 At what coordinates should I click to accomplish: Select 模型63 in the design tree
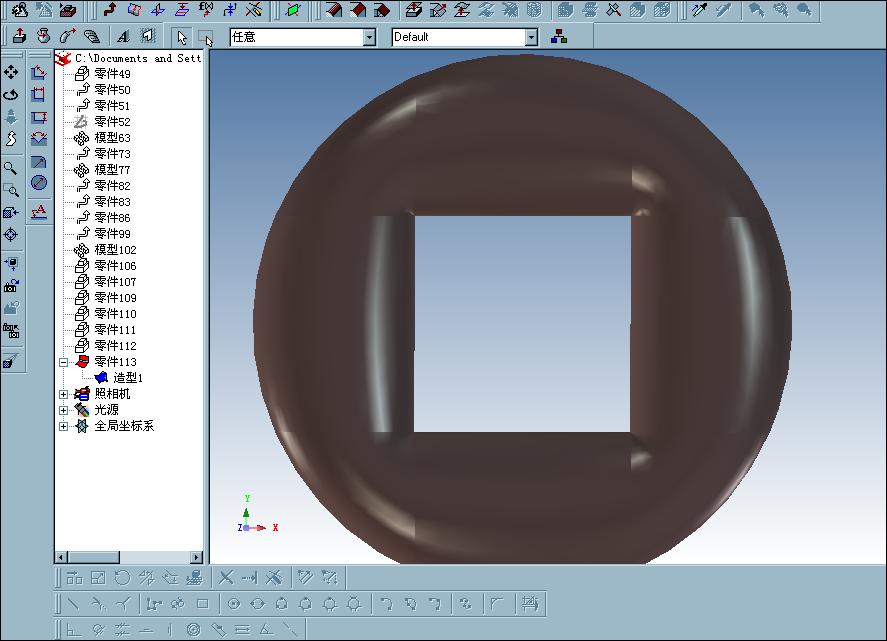click(113, 137)
